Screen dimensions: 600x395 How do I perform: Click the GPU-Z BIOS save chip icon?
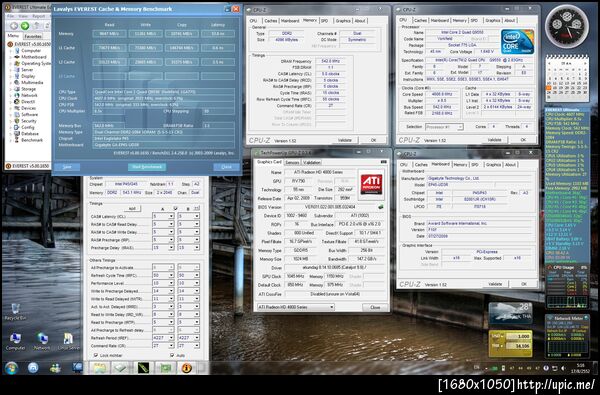pyautogui.click(x=381, y=207)
